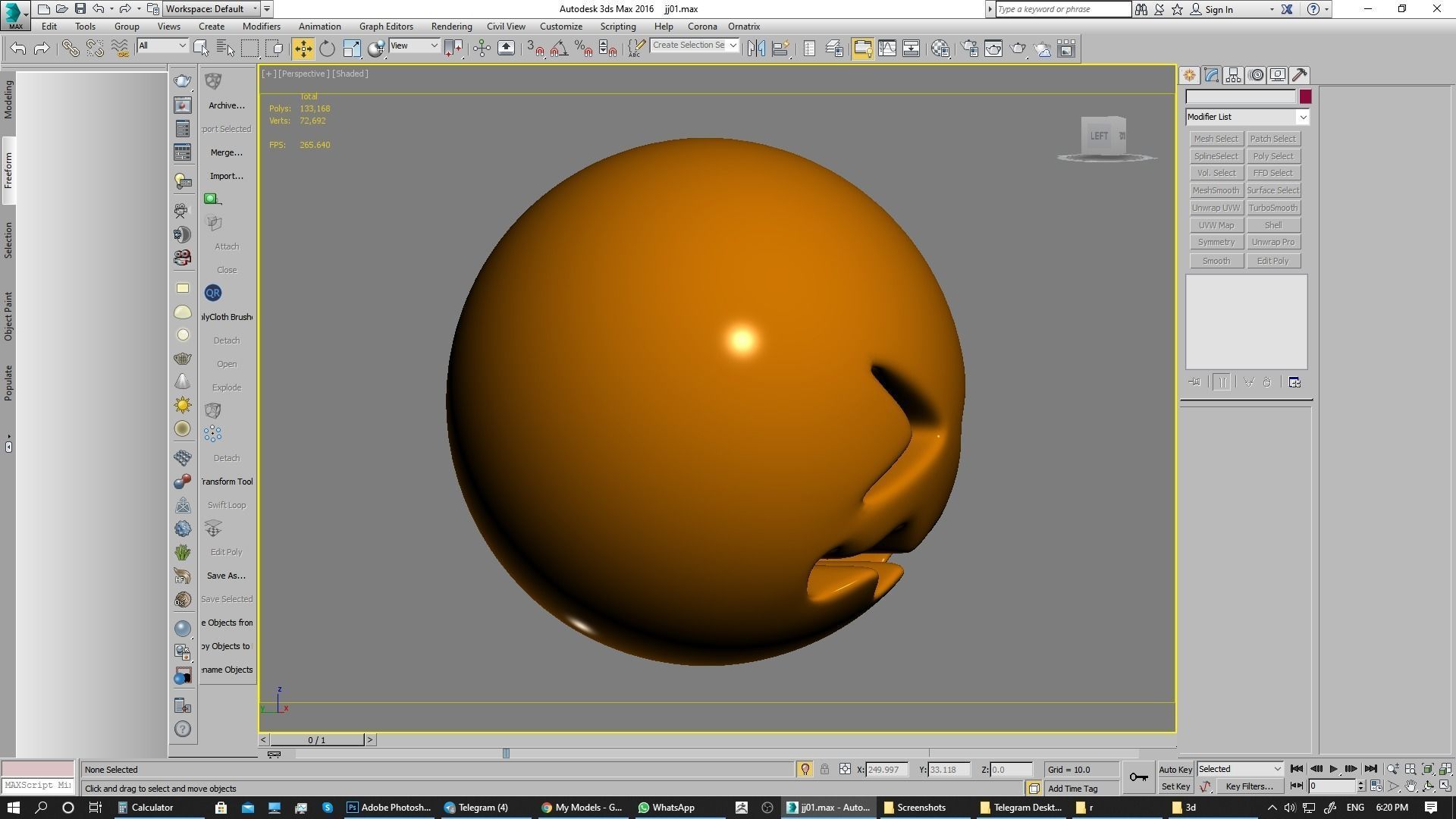Click the Rectangular Selection Region icon
The width and height of the screenshot is (1456, 819).
point(249,49)
